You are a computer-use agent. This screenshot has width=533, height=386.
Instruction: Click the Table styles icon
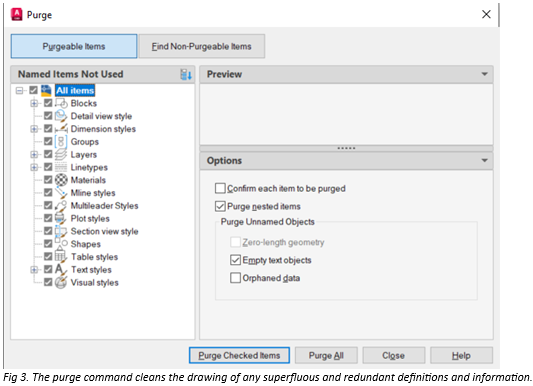point(61,256)
